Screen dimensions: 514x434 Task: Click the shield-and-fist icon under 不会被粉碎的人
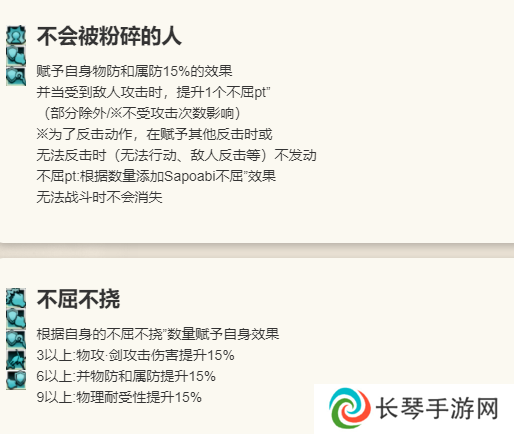point(16,55)
